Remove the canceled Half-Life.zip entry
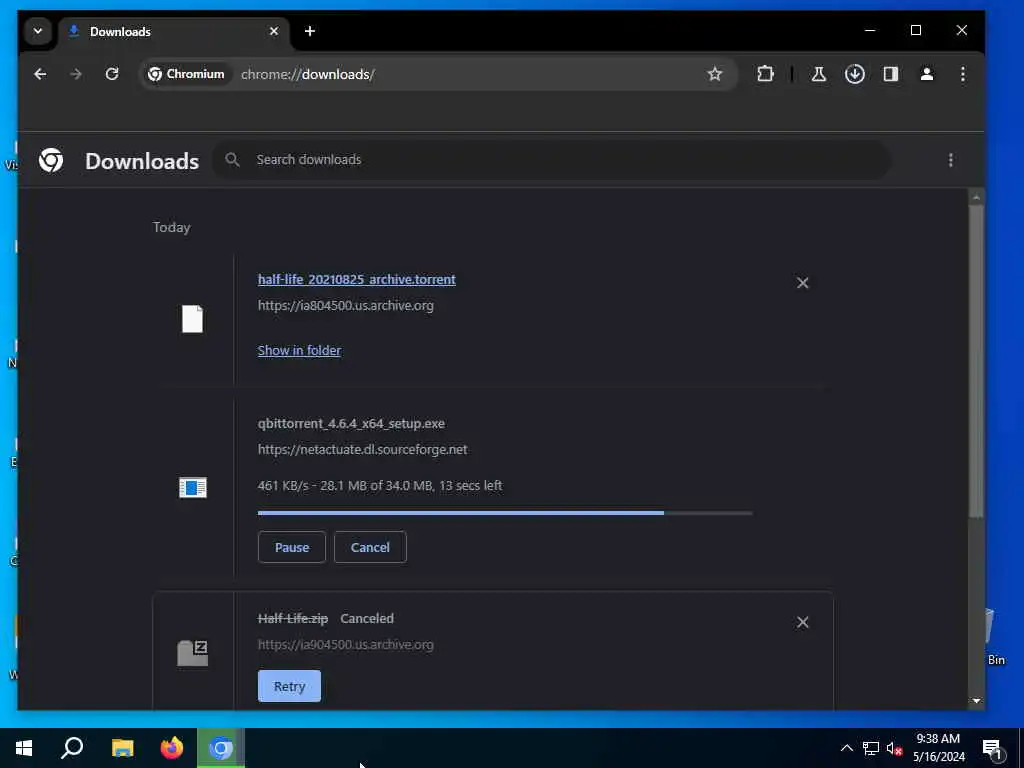Viewport: 1024px width, 768px height. pyautogui.click(x=803, y=622)
